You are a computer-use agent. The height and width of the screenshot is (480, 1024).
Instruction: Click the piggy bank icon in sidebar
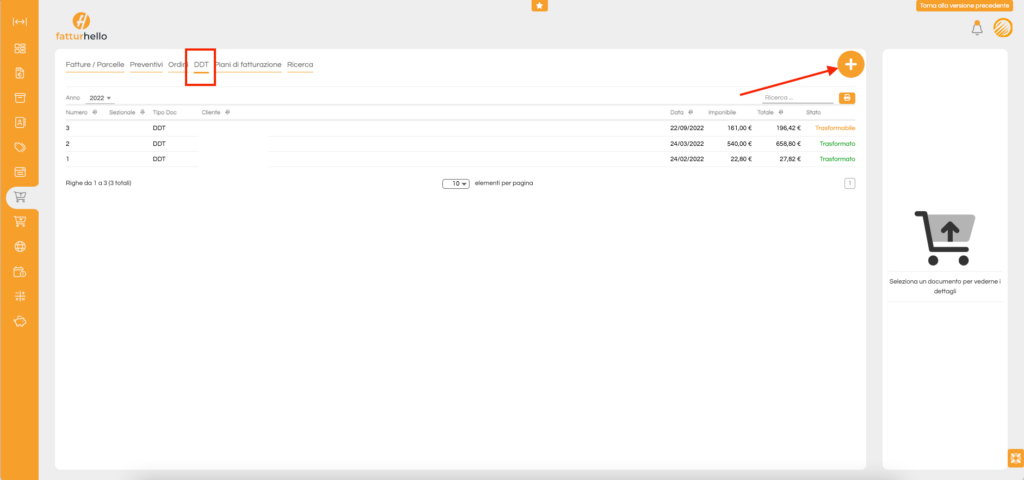click(x=19, y=321)
